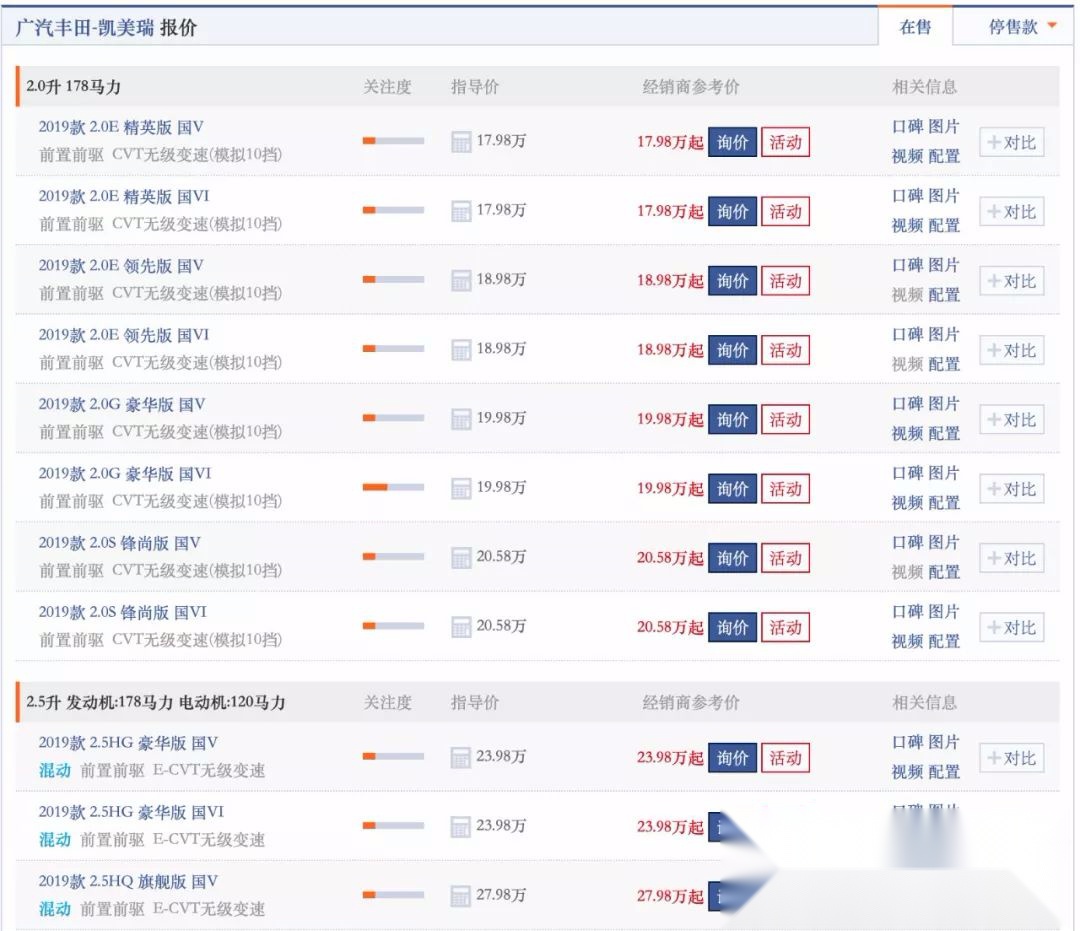The height and width of the screenshot is (931, 1080).
Task: Add 2.0S 锋尚版 国V to 对比
Action: tap(1012, 558)
